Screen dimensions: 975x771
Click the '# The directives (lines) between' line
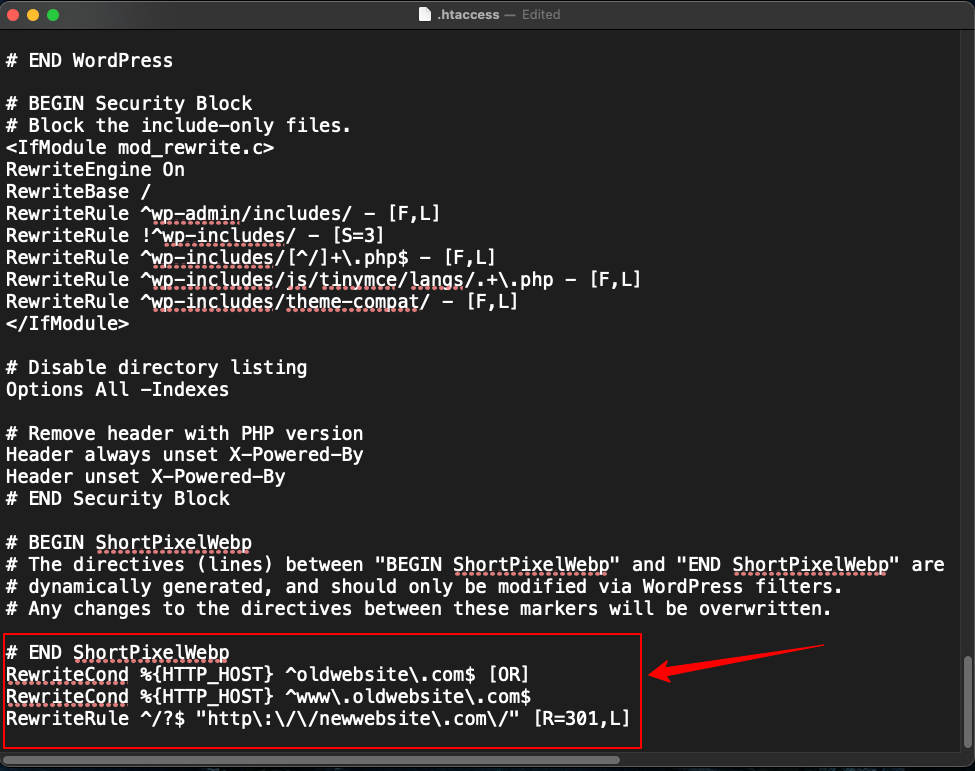(x=475, y=565)
